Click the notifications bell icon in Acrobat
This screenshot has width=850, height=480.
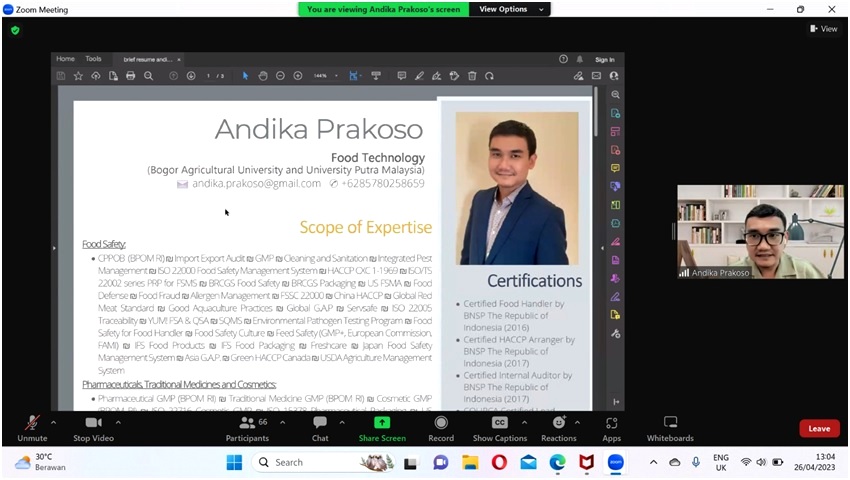[x=579, y=59]
